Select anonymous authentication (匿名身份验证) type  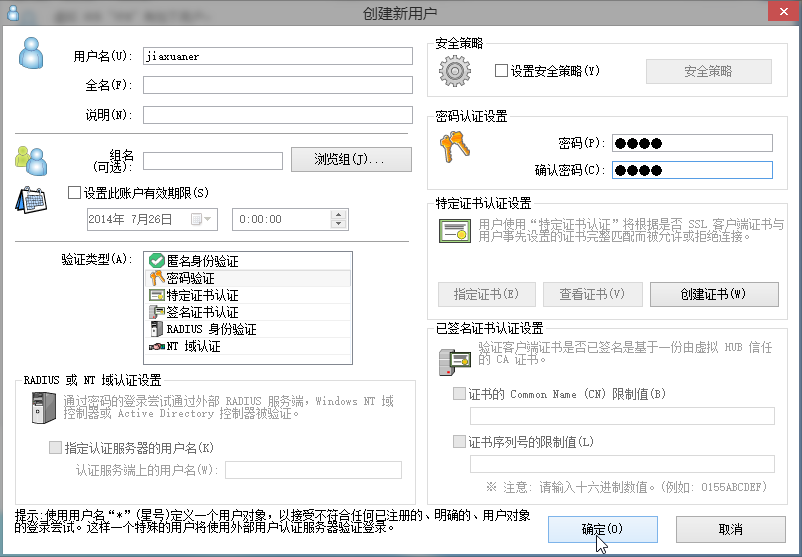(202, 260)
